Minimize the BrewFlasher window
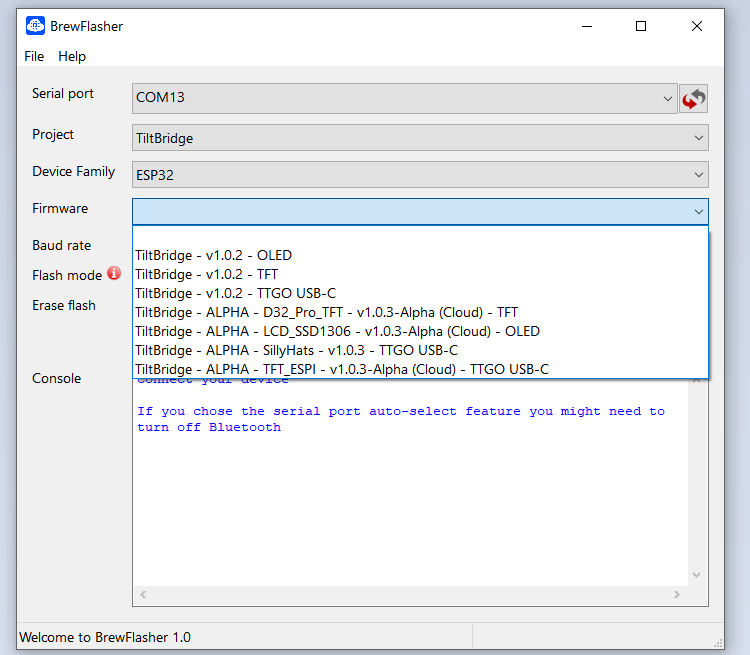The width and height of the screenshot is (750, 655). tap(587, 26)
